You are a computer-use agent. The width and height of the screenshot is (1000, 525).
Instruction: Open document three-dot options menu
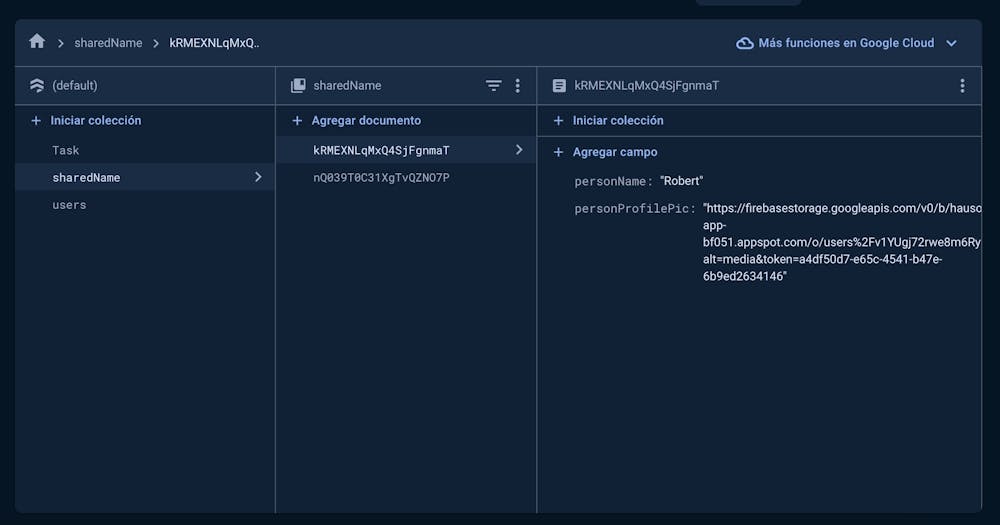(962, 86)
